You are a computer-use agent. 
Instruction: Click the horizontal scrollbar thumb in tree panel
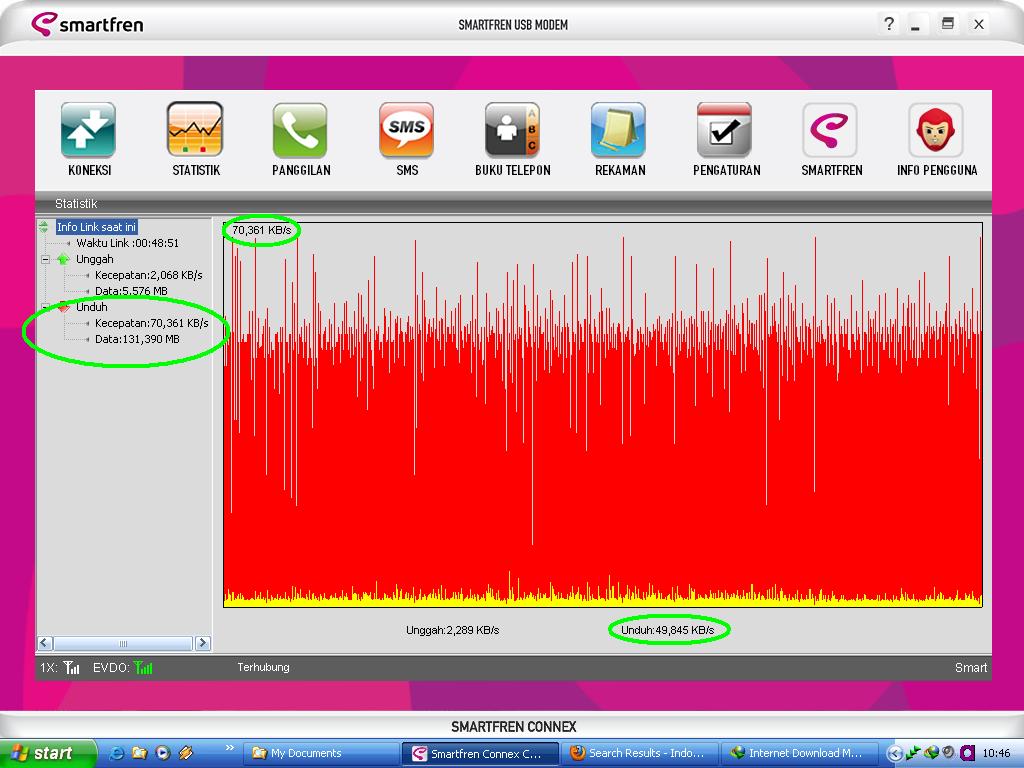click(x=123, y=643)
